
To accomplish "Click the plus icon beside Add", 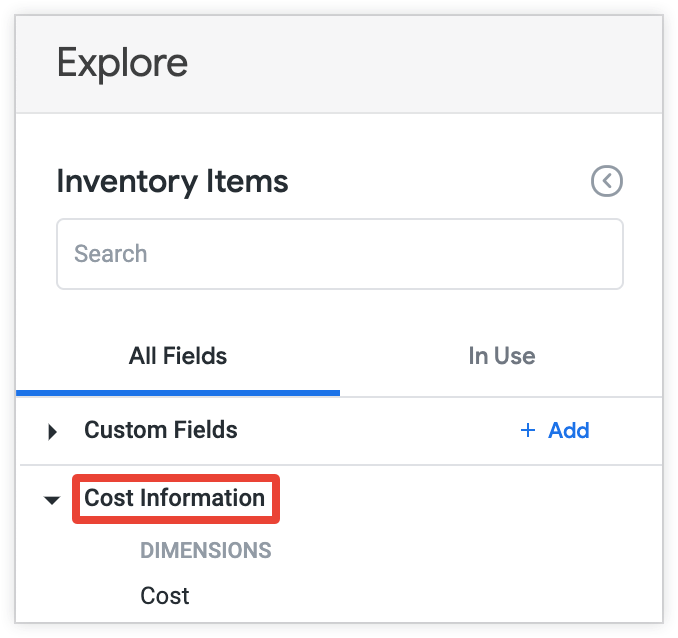I will click(x=528, y=430).
